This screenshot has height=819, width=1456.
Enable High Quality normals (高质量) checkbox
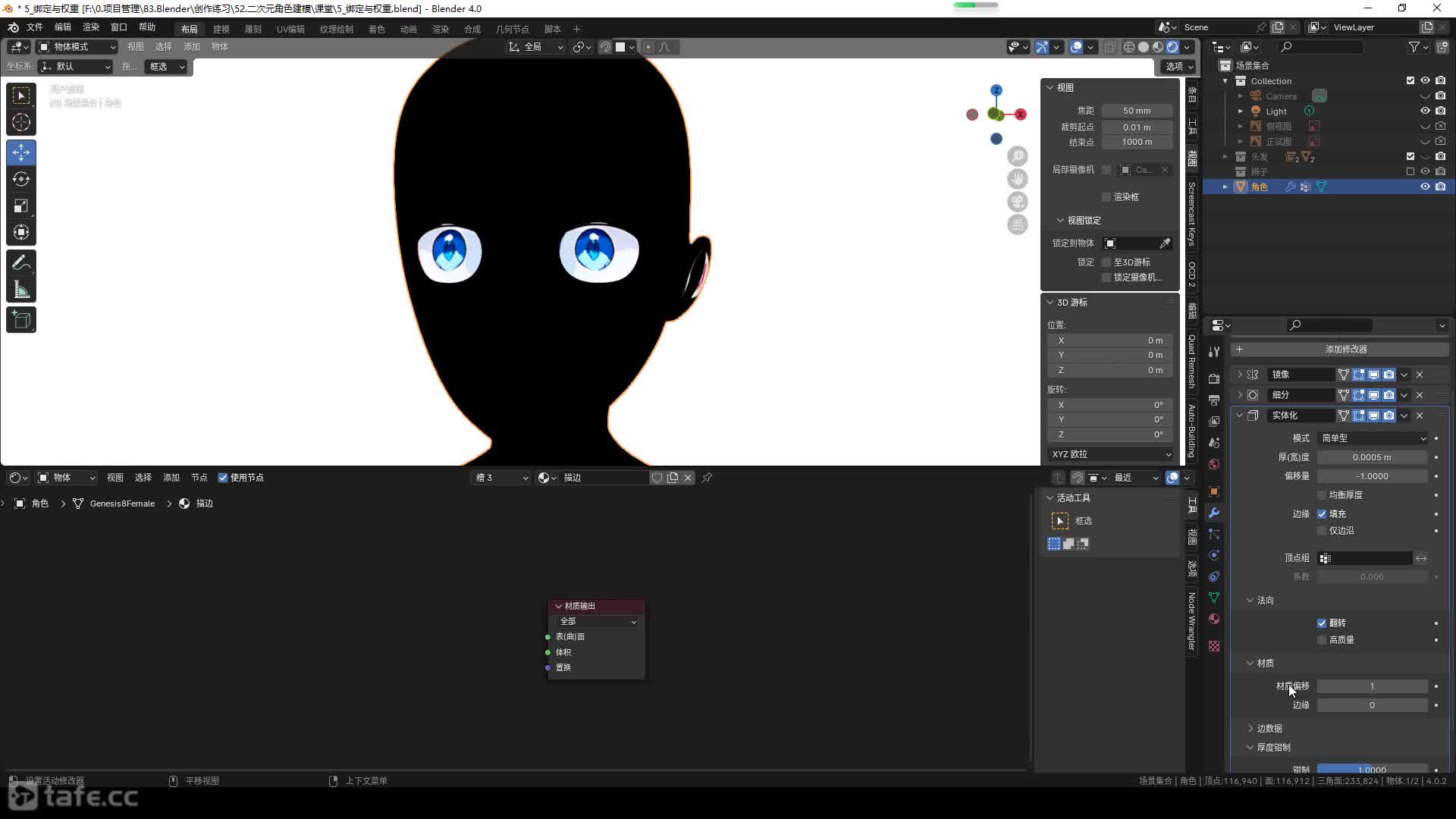point(1322,640)
